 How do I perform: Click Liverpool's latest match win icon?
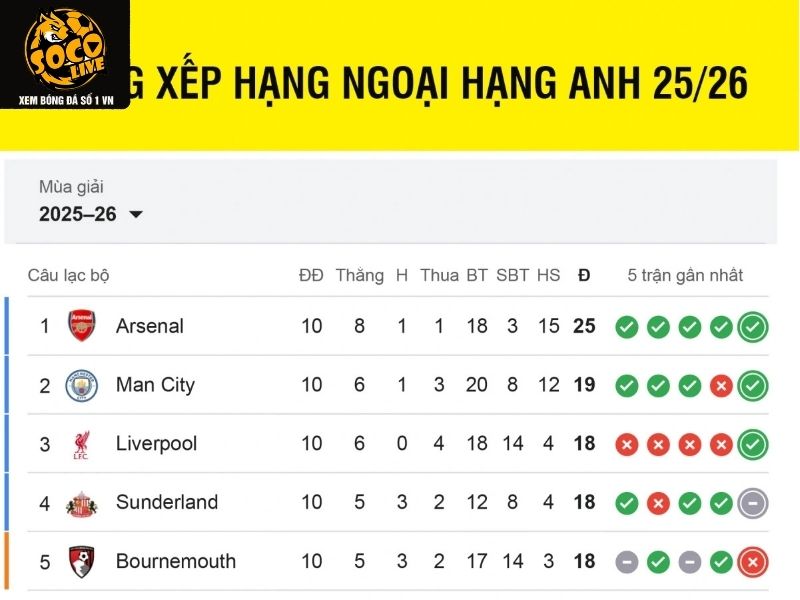pyautogui.click(x=753, y=445)
